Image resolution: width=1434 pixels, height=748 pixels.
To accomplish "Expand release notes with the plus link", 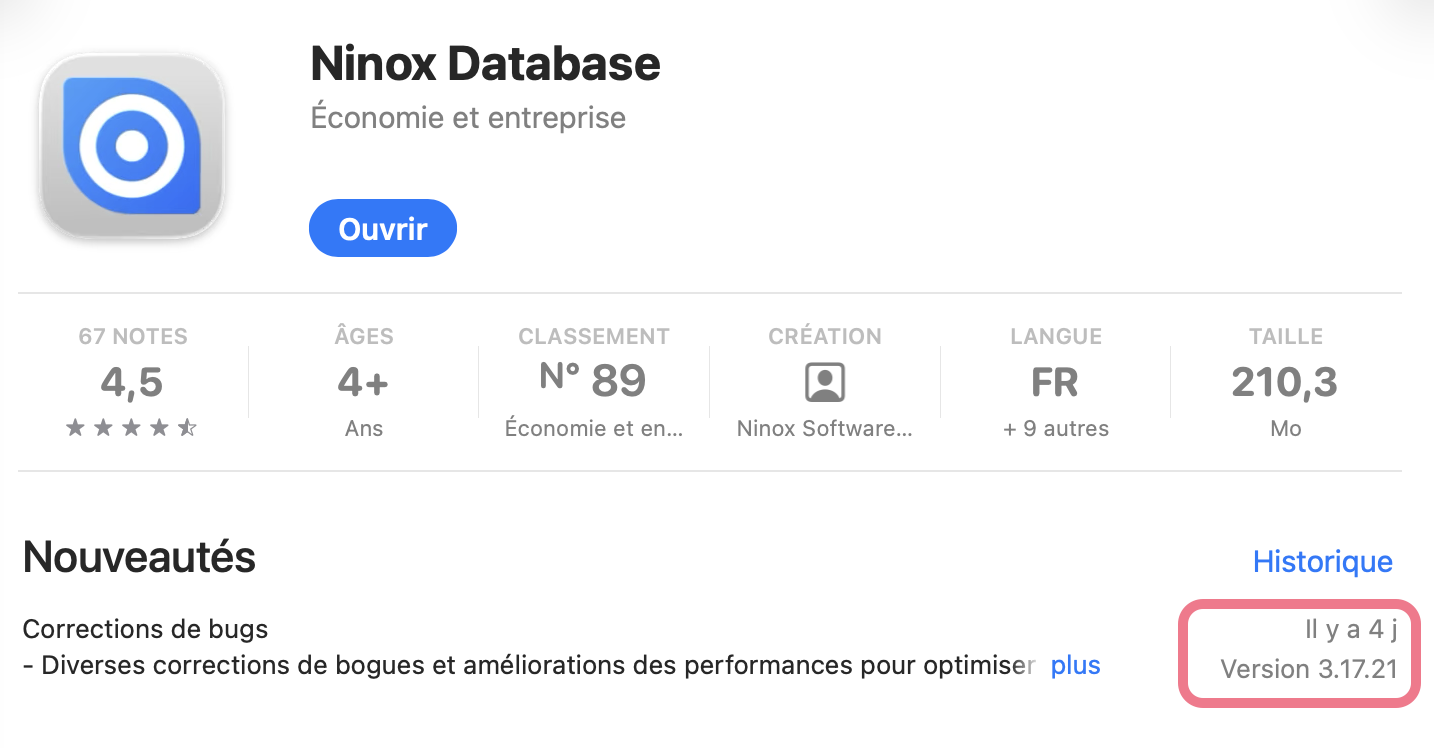I will point(1075,666).
